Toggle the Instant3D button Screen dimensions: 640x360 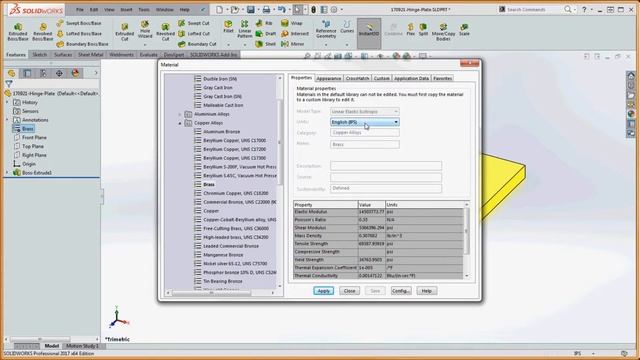[x=369, y=32]
